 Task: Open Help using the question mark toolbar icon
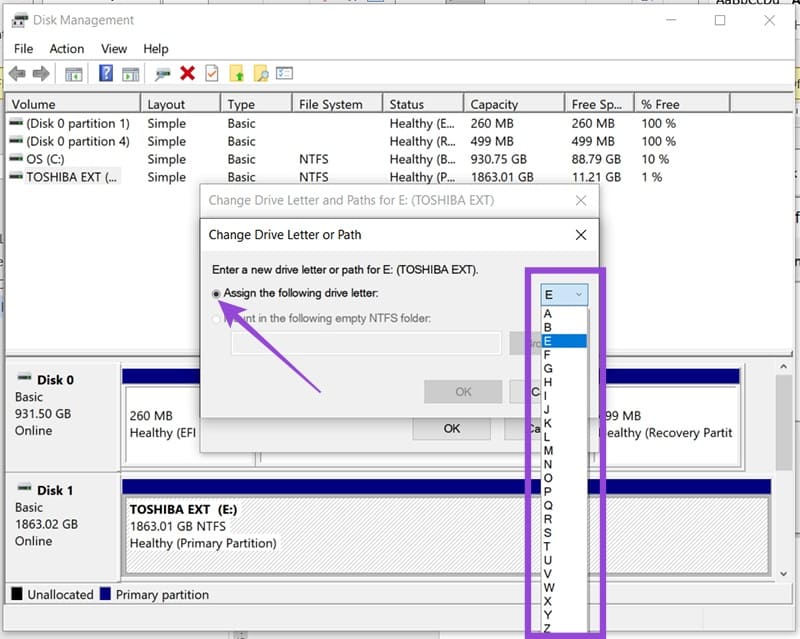click(x=106, y=72)
